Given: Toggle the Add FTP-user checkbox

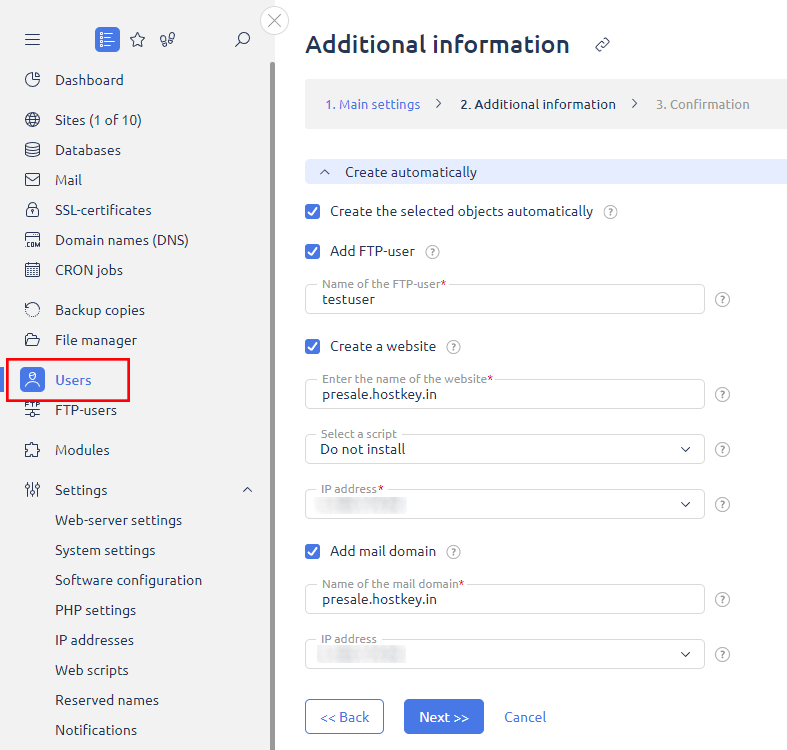Looking at the screenshot, I should point(313,252).
